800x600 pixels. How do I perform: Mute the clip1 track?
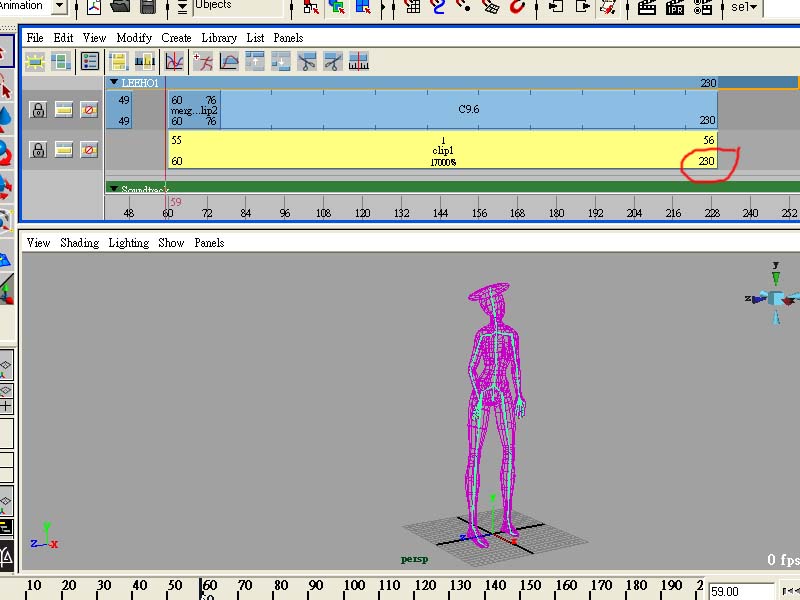pyautogui.click(x=89, y=150)
